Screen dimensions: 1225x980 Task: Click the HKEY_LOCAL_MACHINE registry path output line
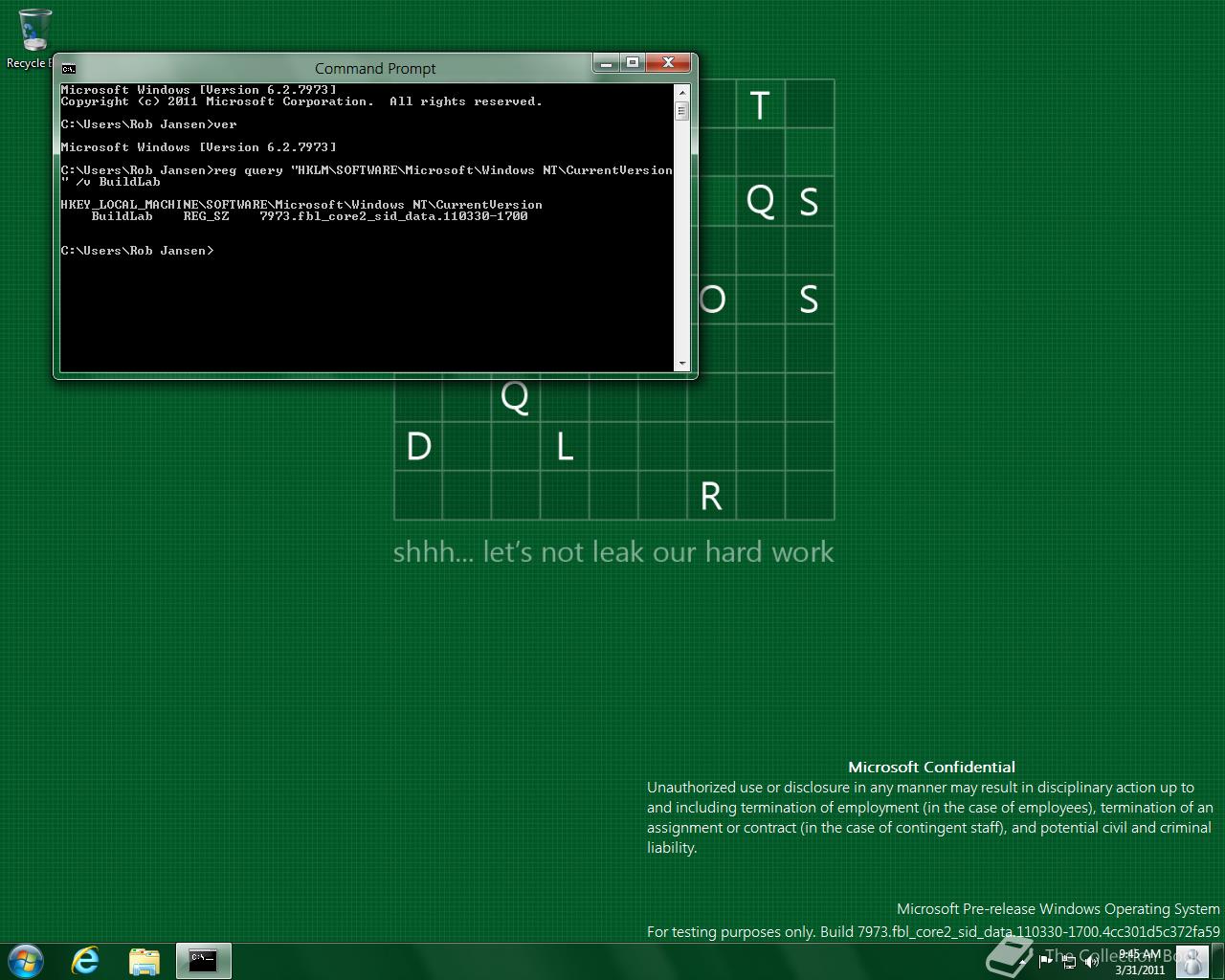coord(301,205)
